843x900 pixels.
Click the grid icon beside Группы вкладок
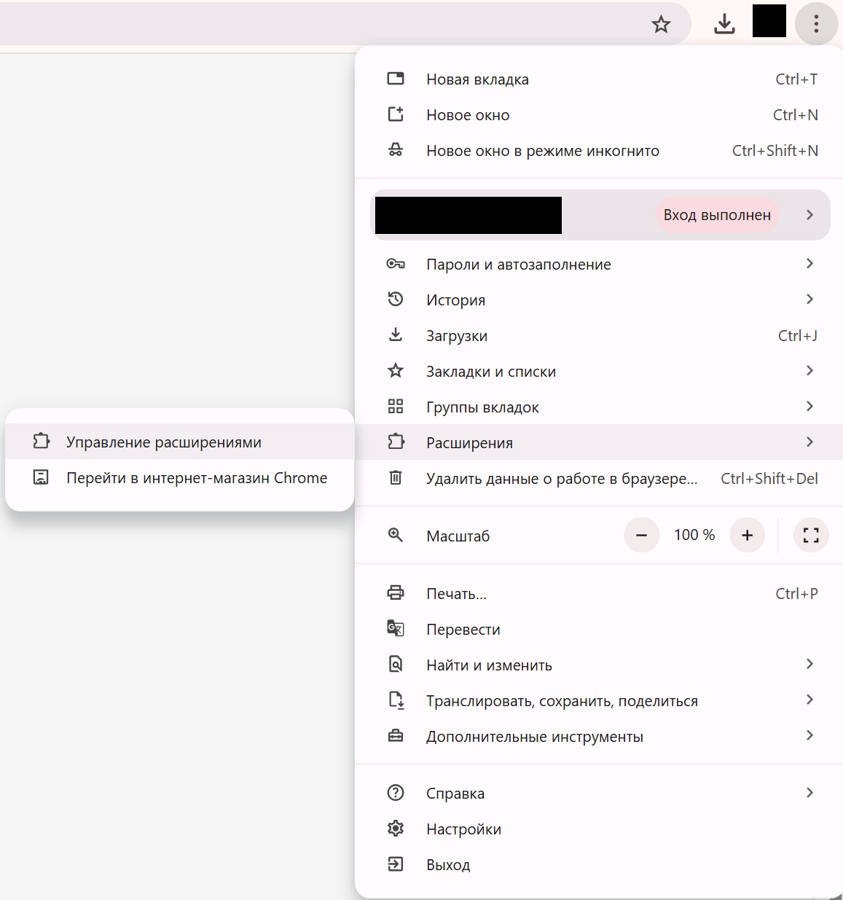point(395,406)
